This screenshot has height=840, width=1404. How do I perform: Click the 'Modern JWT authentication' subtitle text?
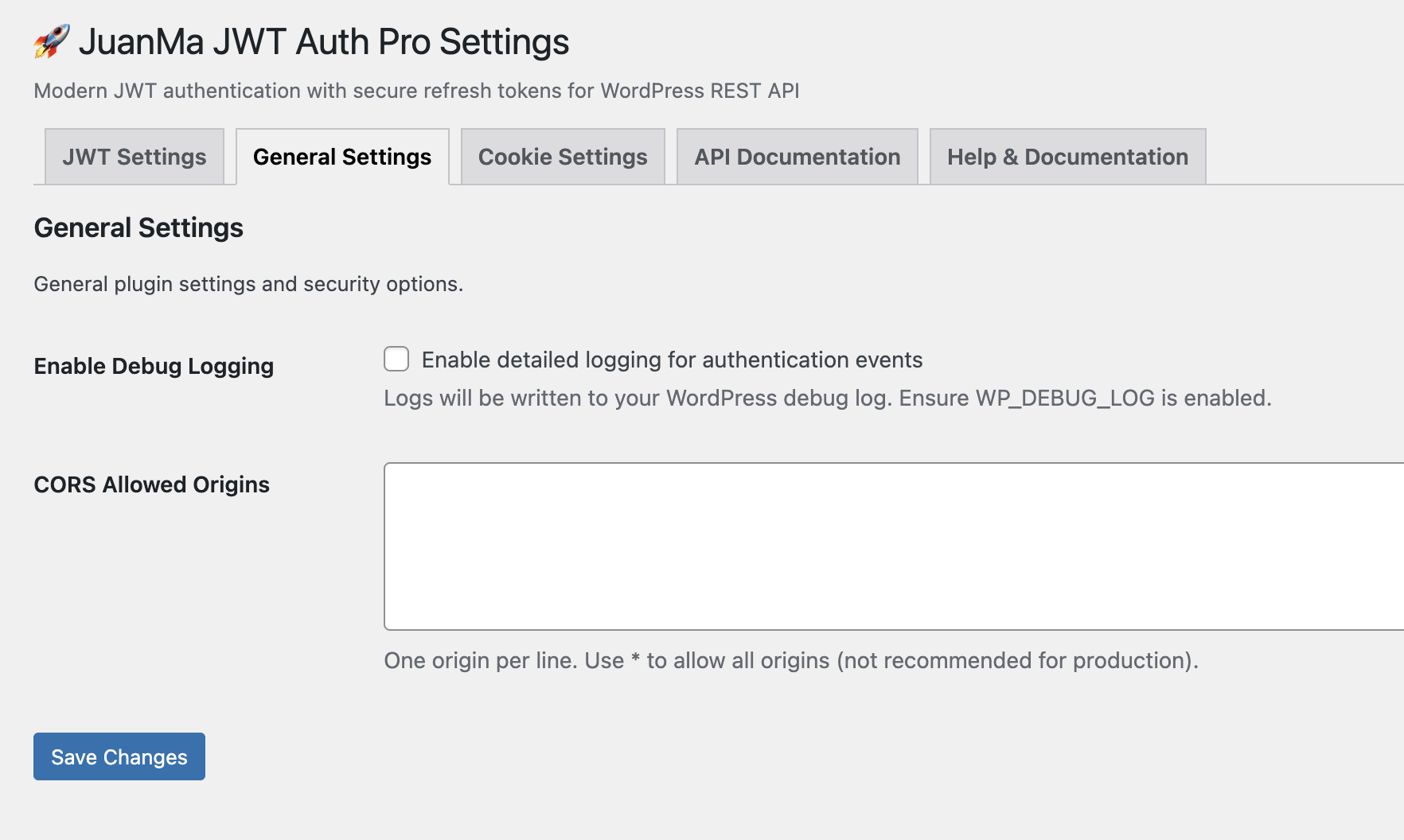(x=416, y=91)
